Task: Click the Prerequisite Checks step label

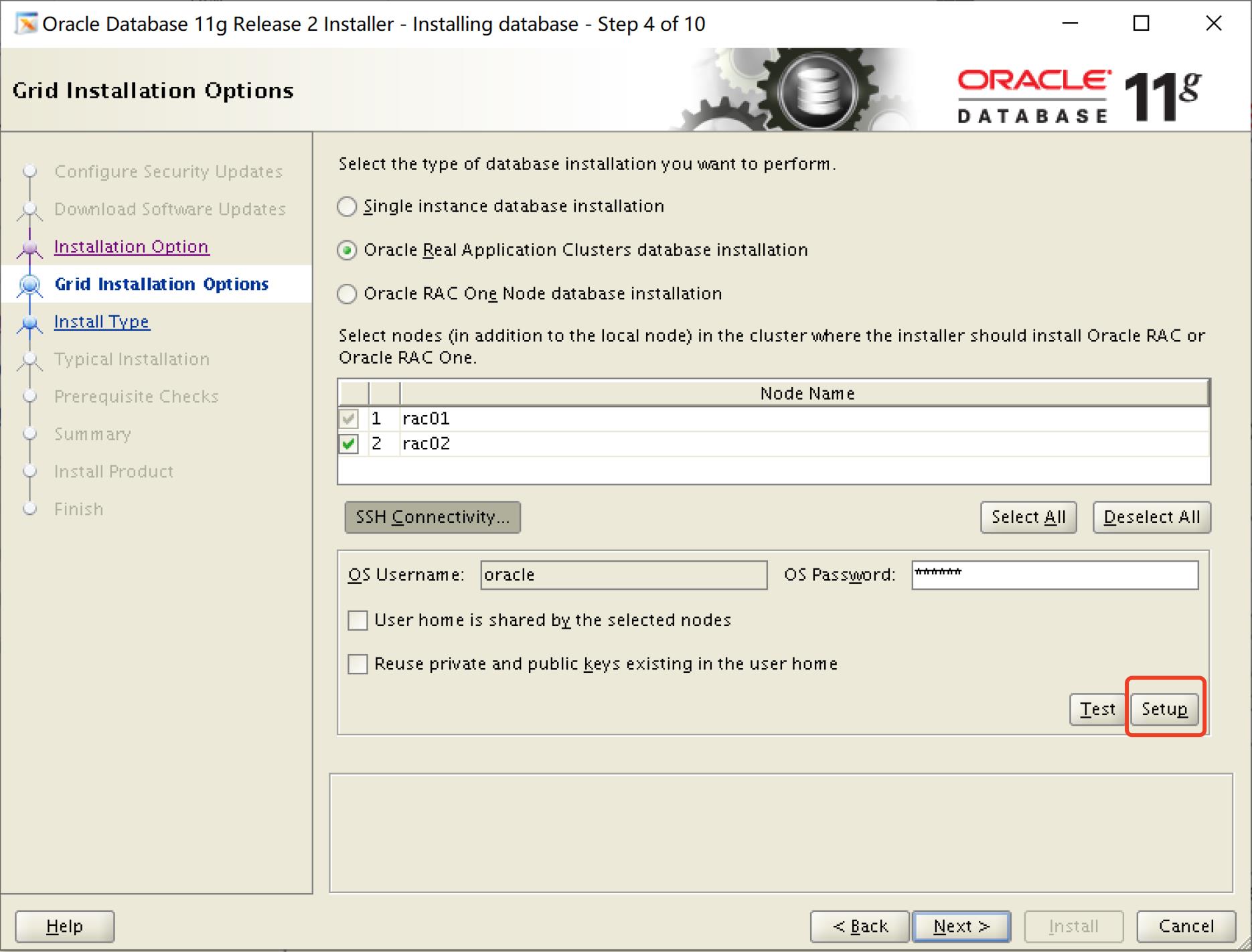Action: 137,396
